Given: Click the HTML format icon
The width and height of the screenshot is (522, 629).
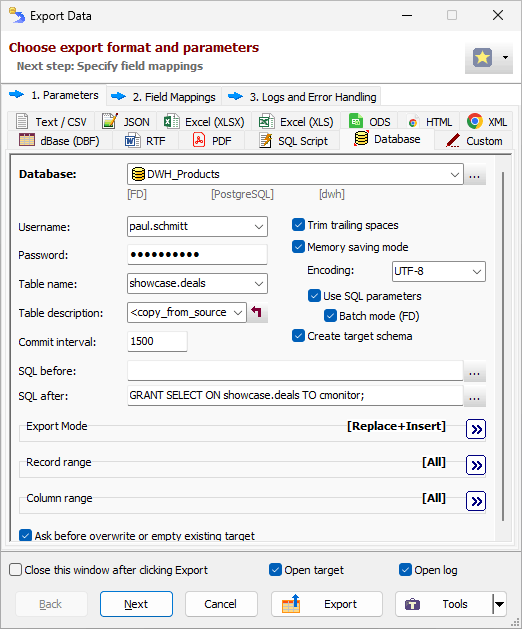Looking at the screenshot, I should pyautogui.click(x=412, y=122).
